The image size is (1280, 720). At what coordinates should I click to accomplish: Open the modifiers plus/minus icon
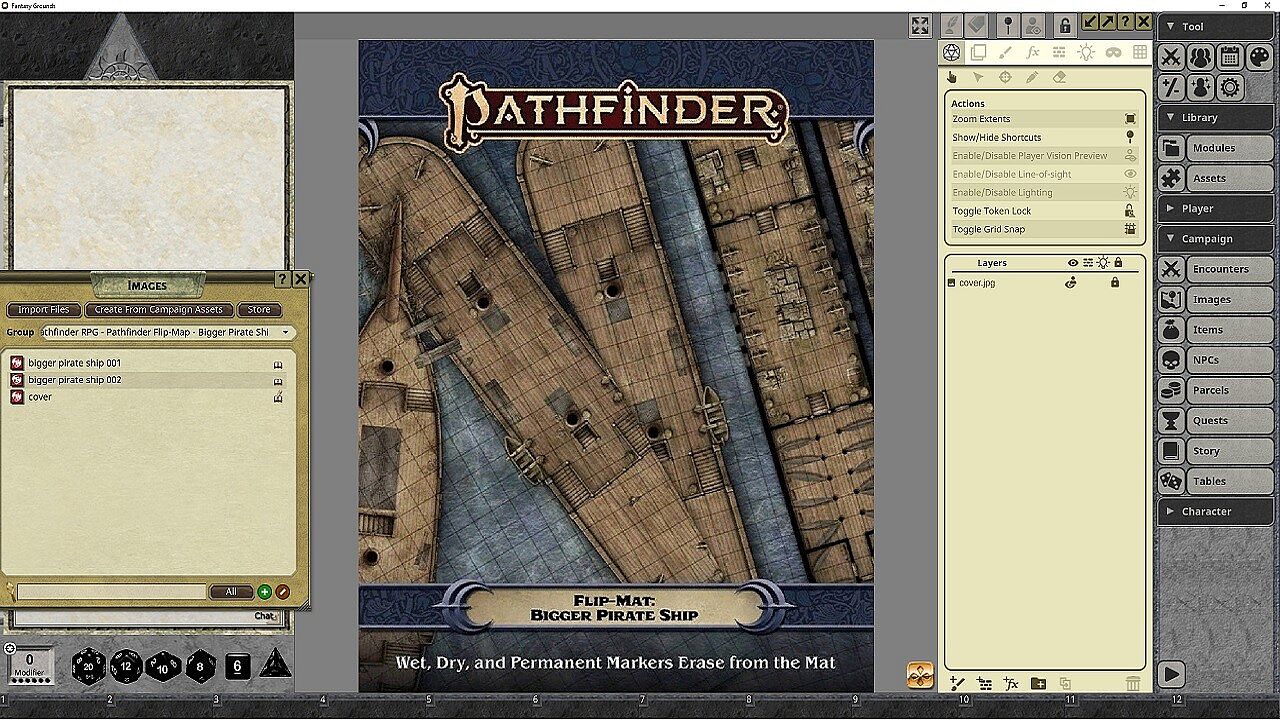[1171, 87]
